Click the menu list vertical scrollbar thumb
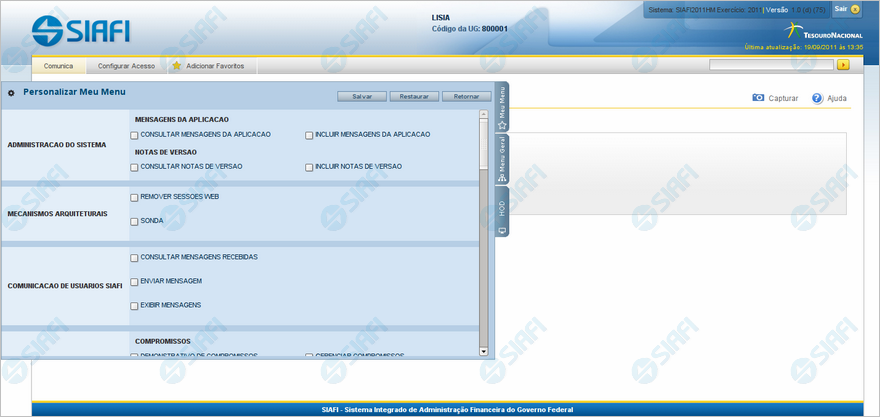 tap(484, 144)
